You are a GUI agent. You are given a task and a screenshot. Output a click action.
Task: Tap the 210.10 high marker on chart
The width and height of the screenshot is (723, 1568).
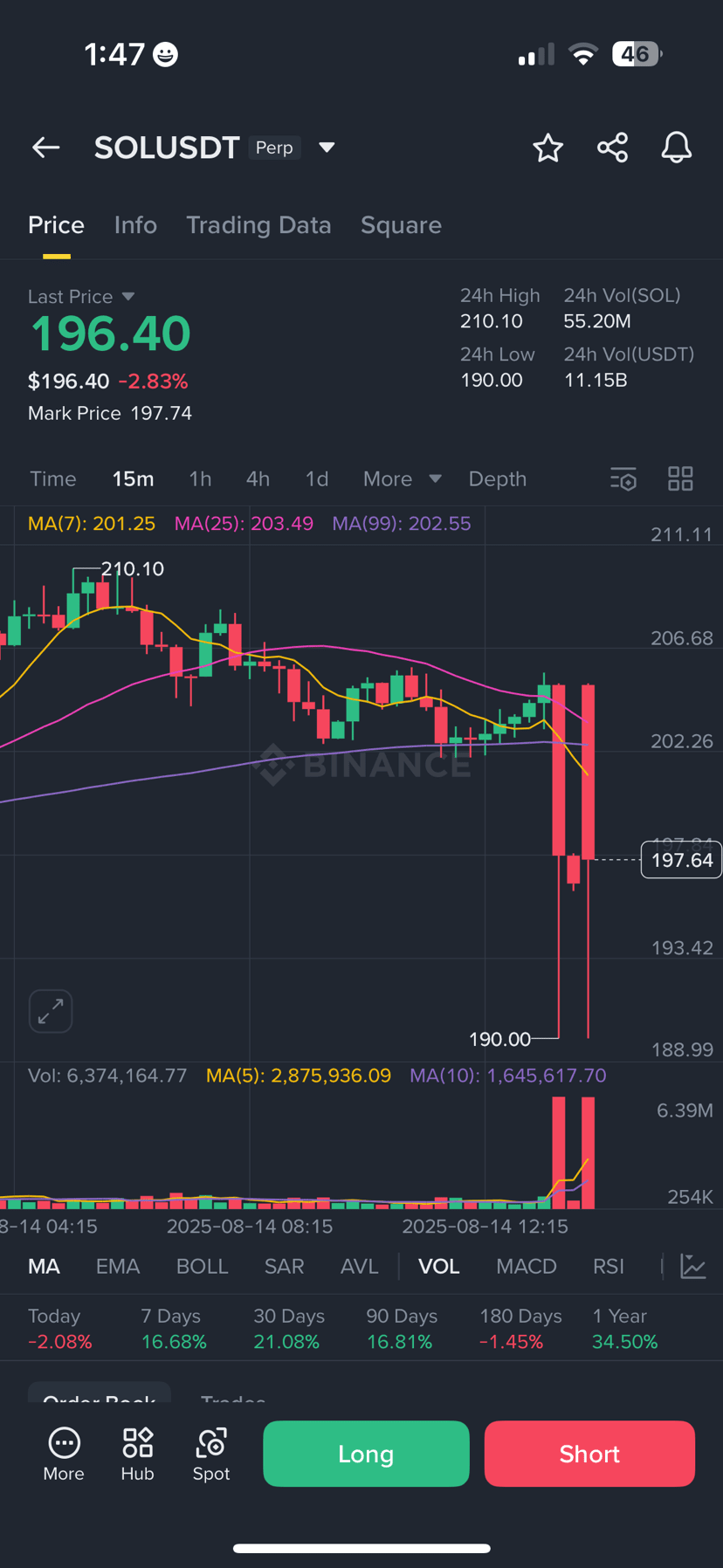point(133,569)
